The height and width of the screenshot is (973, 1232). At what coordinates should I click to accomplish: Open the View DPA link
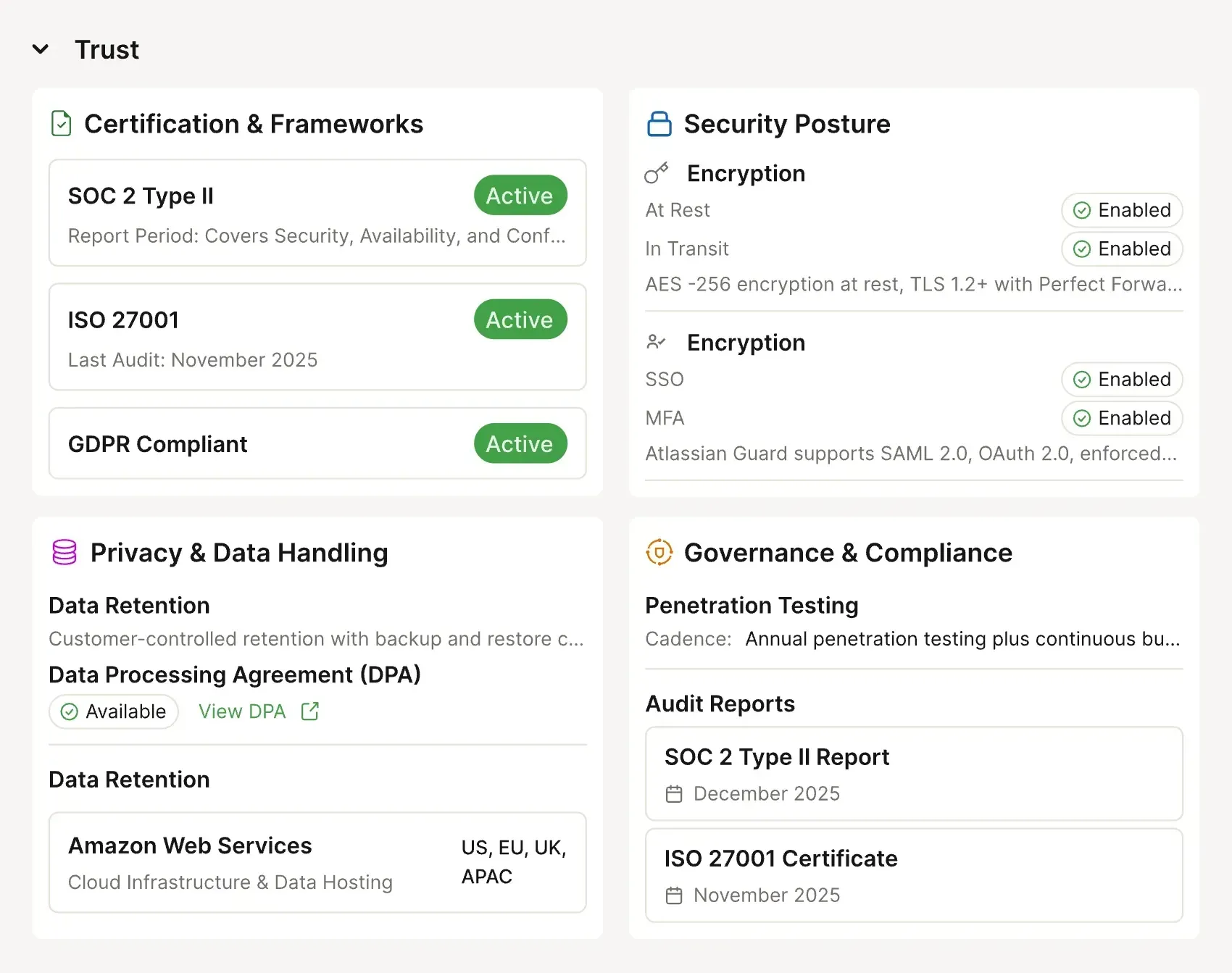(243, 711)
